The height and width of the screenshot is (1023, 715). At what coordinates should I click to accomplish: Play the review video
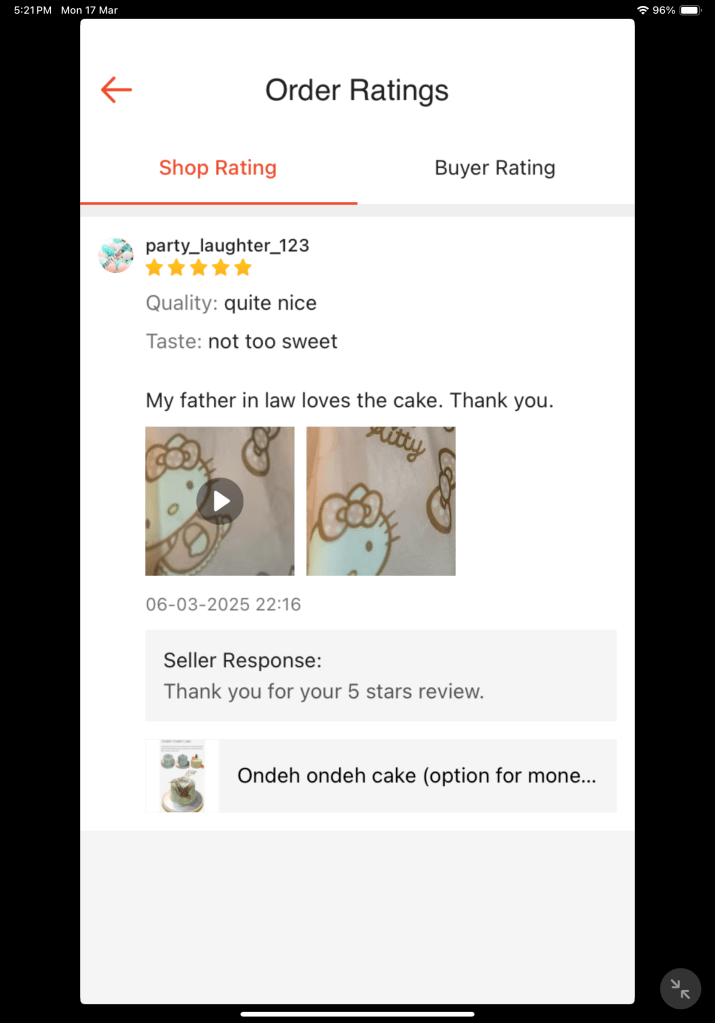click(x=220, y=501)
